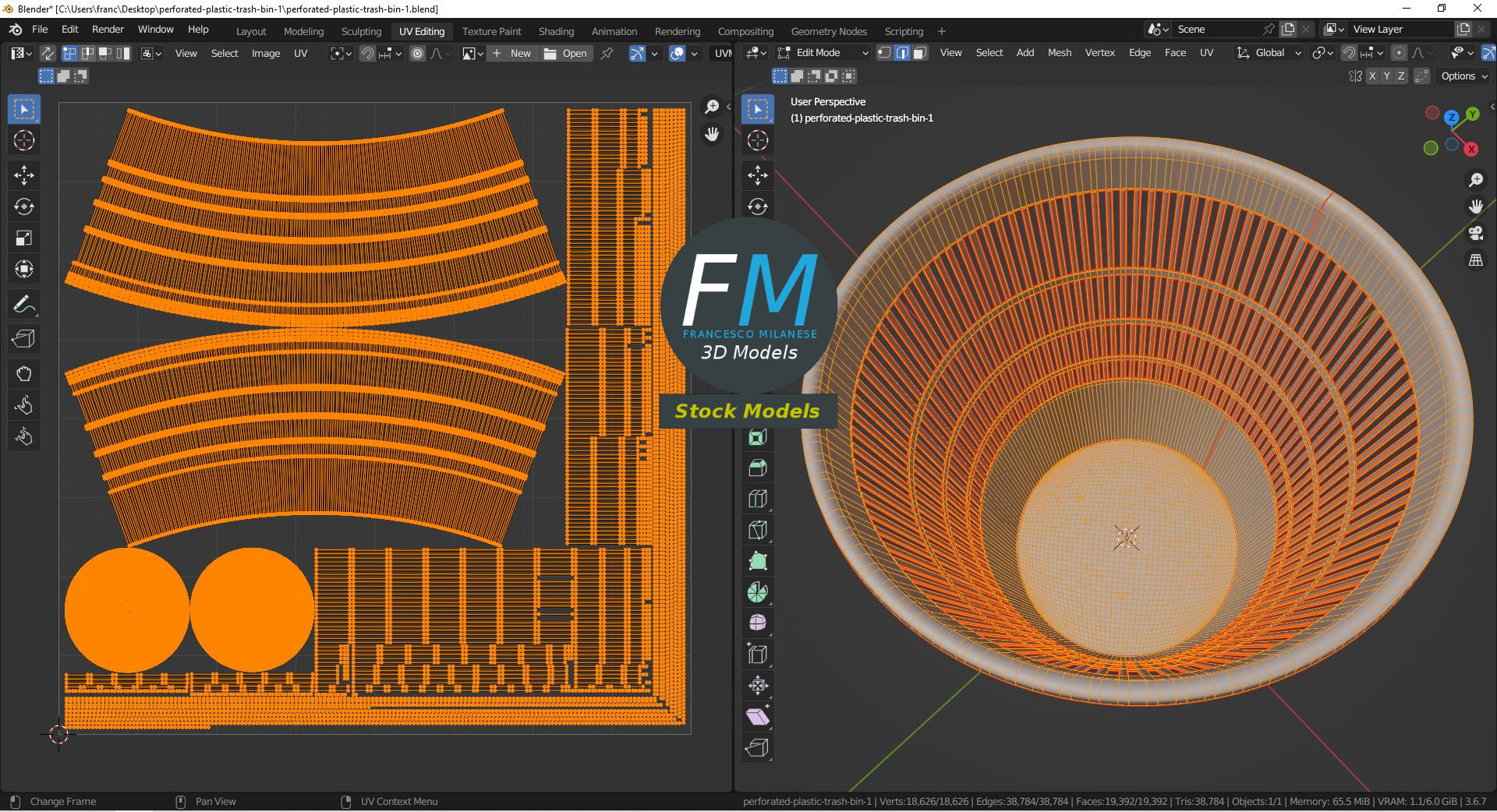Viewport: 1497px width, 812px height.
Task: Toggle Z axis mirror in 3D viewport
Action: (x=1401, y=76)
